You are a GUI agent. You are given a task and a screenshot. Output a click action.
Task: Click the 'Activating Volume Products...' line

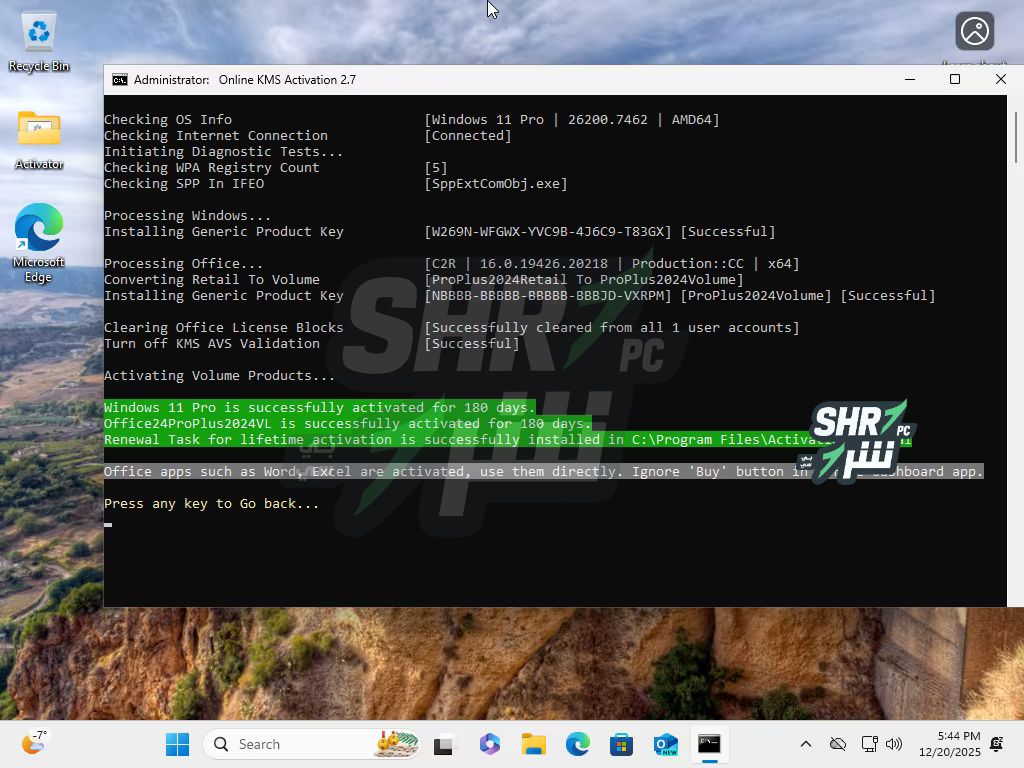(219, 376)
